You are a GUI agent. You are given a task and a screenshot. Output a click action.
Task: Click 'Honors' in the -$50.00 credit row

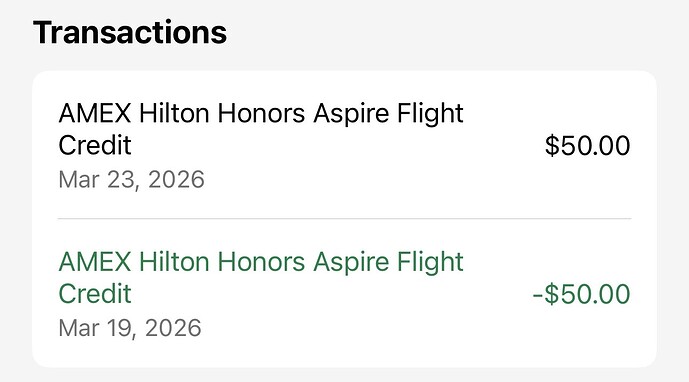point(261,262)
